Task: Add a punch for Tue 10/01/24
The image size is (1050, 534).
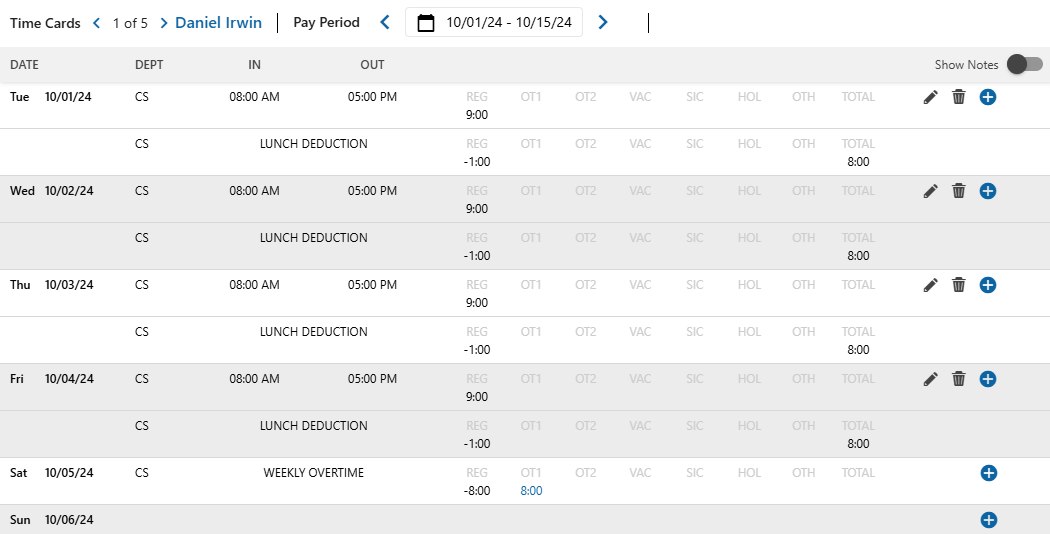Action: pos(988,97)
